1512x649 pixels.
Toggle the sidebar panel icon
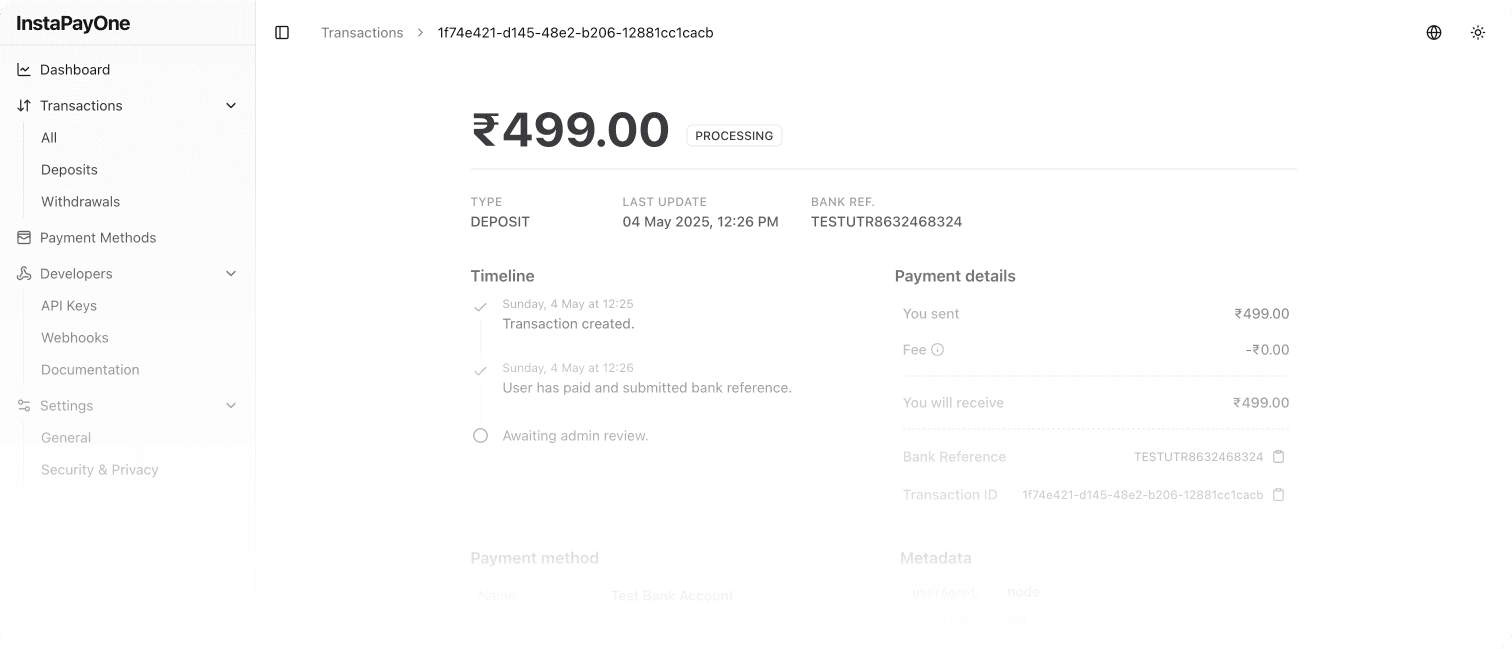pyautogui.click(x=282, y=33)
